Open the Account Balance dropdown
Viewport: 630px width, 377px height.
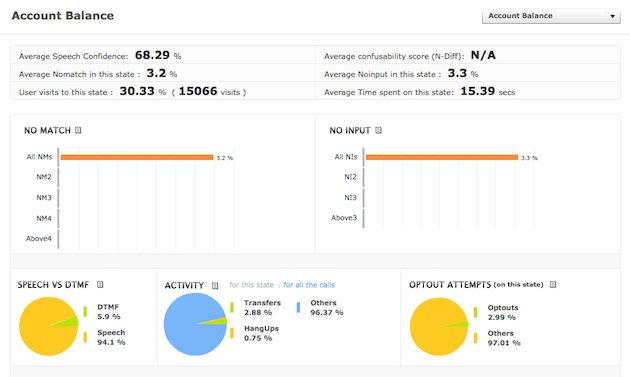click(x=551, y=16)
